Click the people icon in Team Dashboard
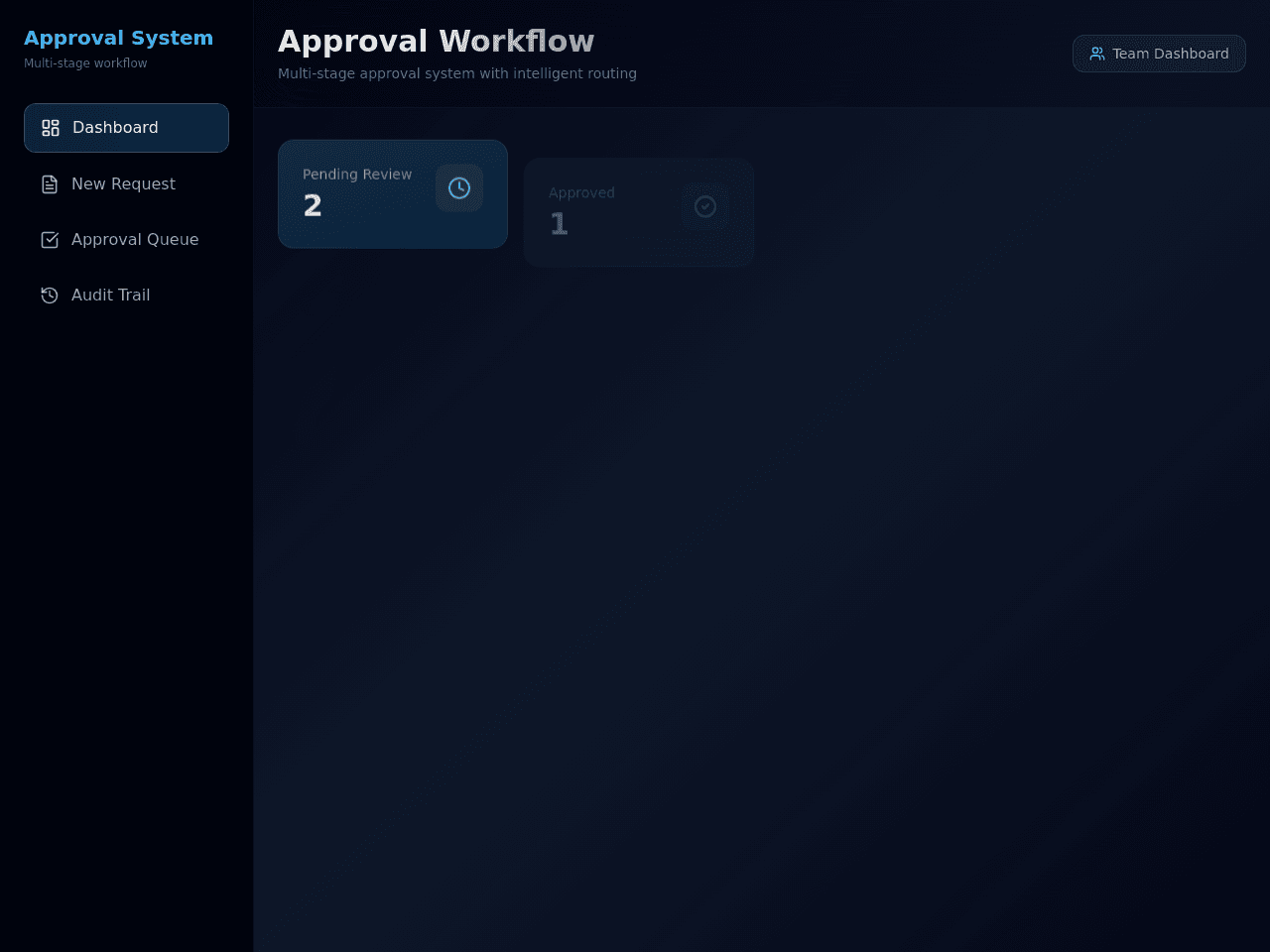Image resolution: width=1270 pixels, height=952 pixels. [1097, 54]
